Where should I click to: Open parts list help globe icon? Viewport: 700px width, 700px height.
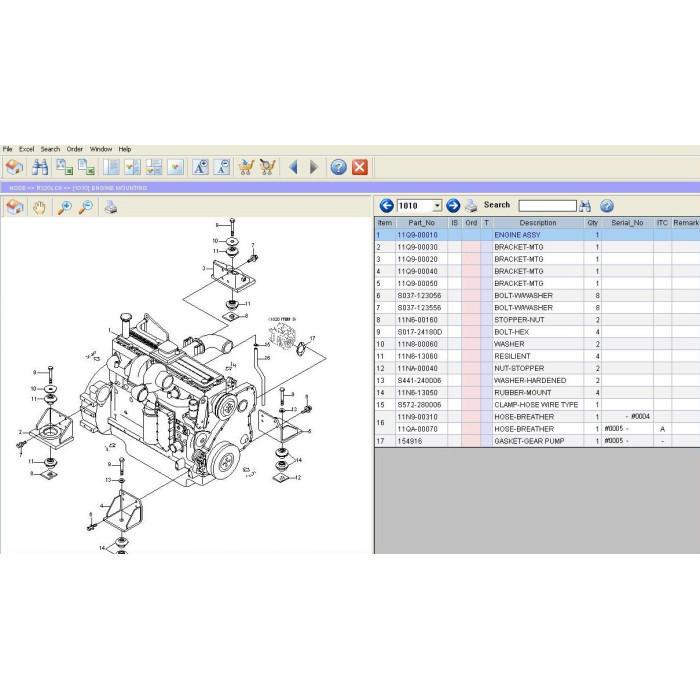point(607,206)
